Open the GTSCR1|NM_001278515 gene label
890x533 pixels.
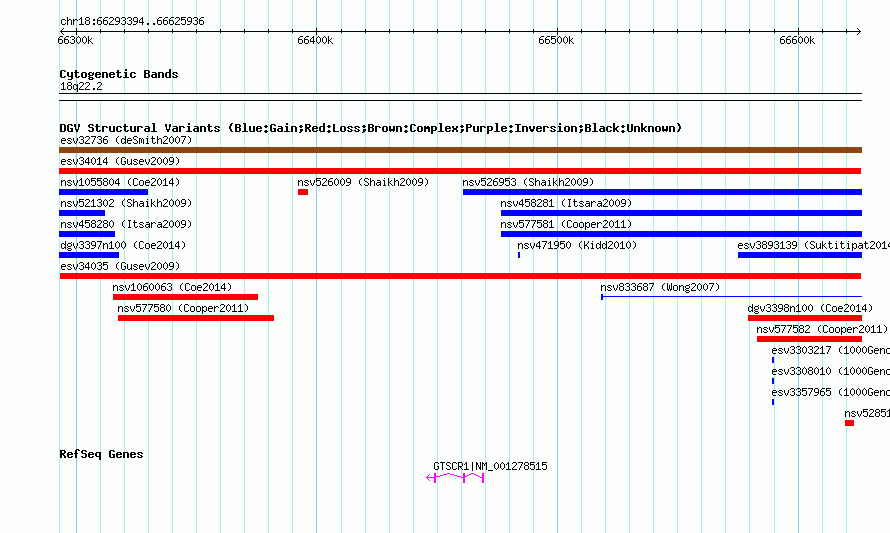pos(490,466)
